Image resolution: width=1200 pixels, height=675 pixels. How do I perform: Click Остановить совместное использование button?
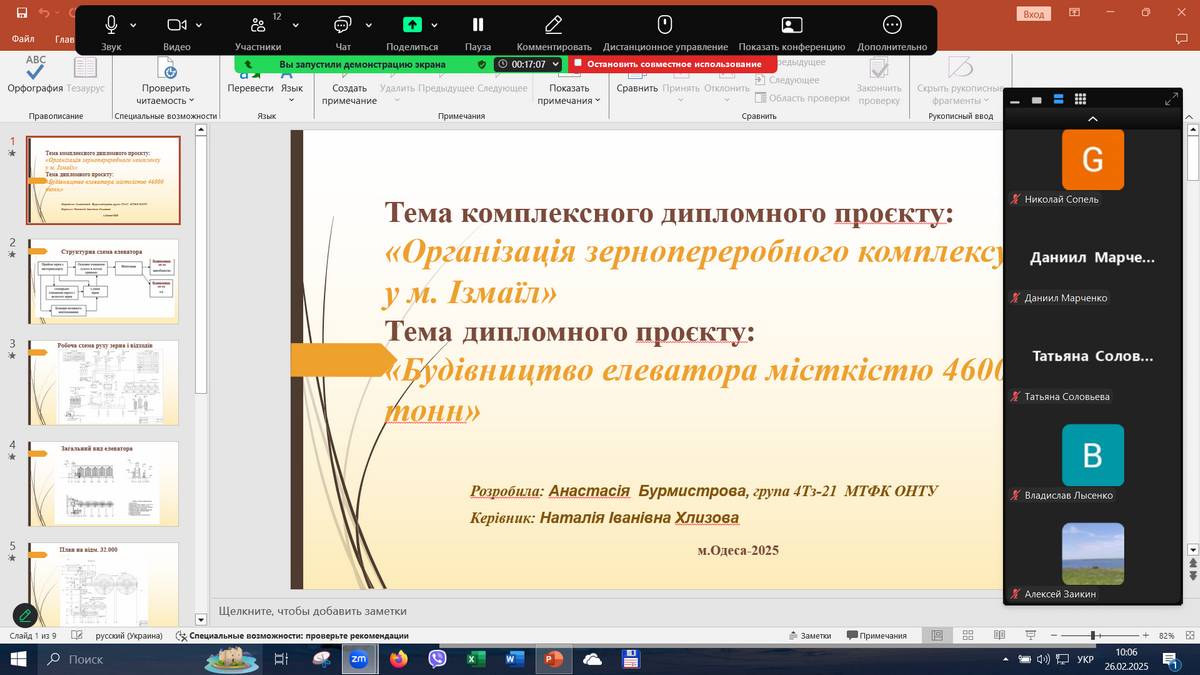coord(667,64)
